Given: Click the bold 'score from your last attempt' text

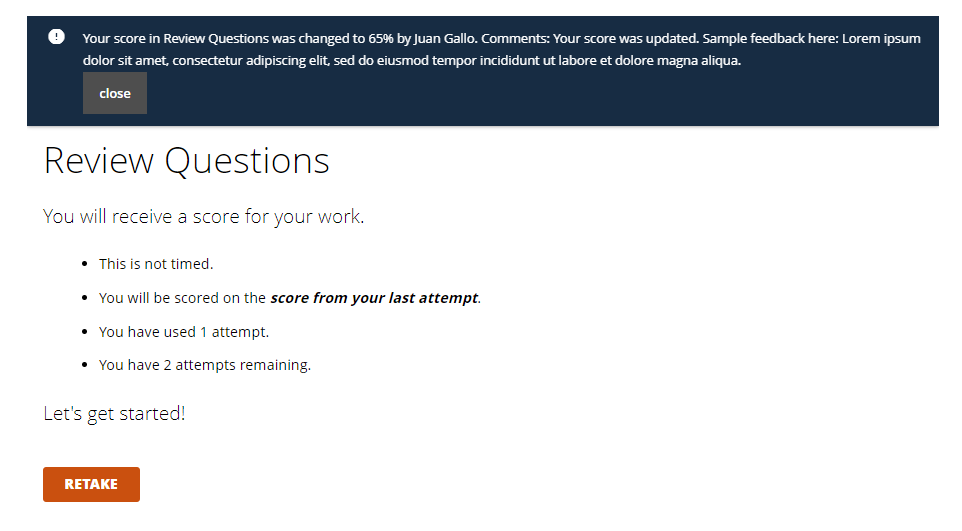Looking at the screenshot, I should click(x=374, y=298).
